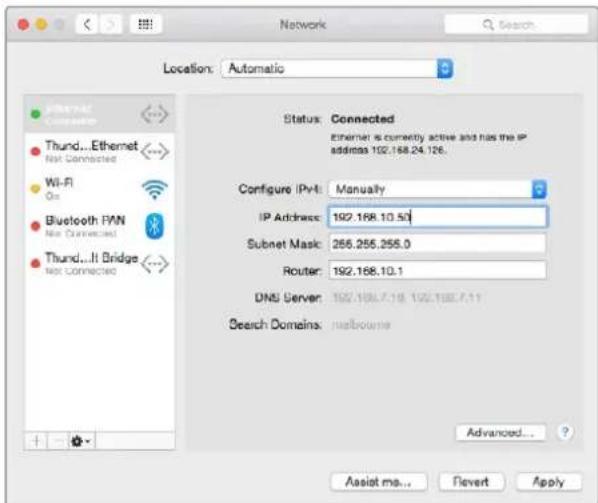Viewport: 598px width, 503px height.
Task: Click the Advanced... button
Action: point(500,432)
